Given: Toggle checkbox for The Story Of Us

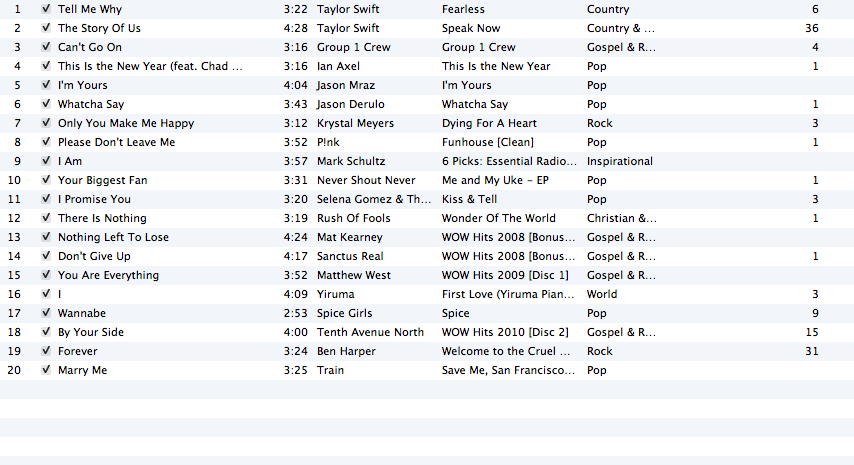Looking at the screenshot, I should pyautogui.click(x=46, y=28).
